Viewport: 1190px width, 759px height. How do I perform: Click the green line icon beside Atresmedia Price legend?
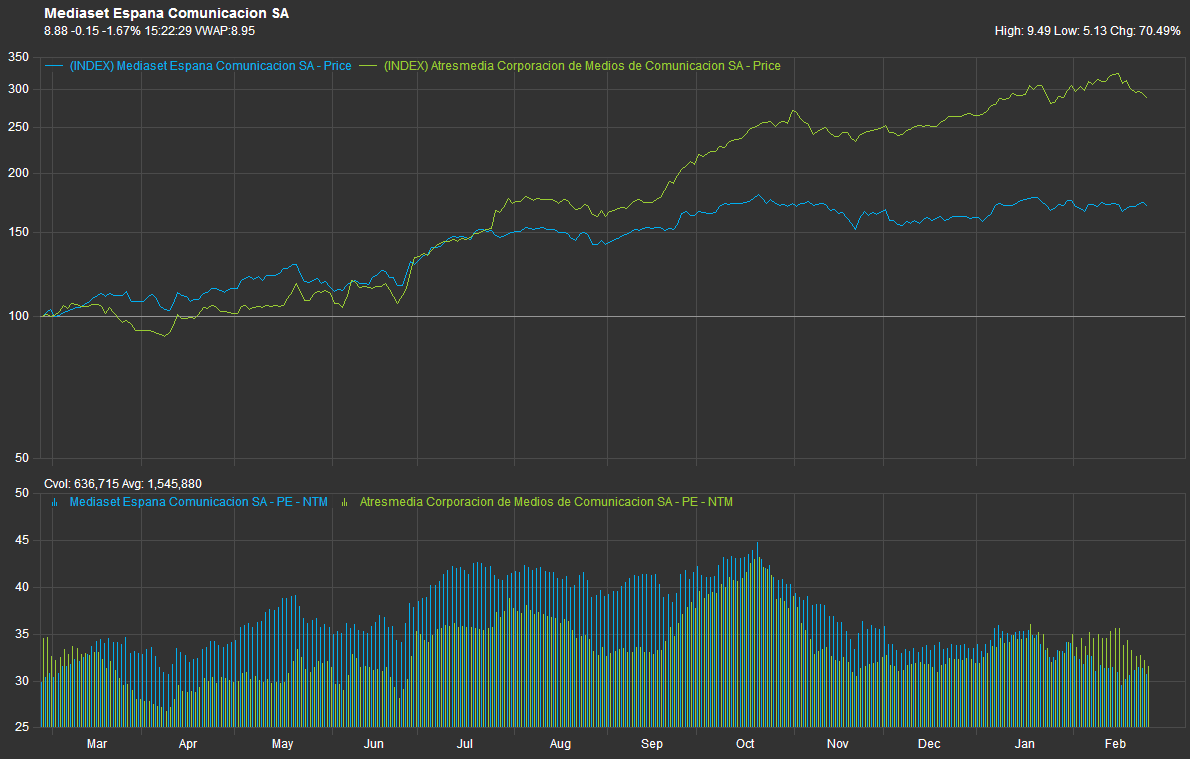coord(369,66)
